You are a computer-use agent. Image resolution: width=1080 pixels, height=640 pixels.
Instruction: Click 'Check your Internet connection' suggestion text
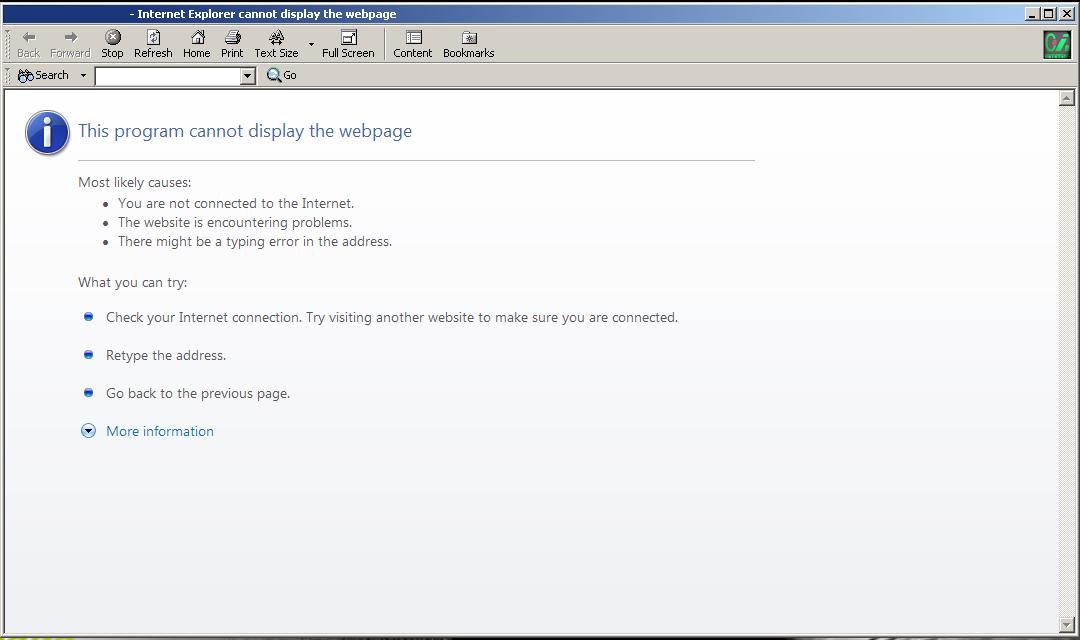[392, 318]
